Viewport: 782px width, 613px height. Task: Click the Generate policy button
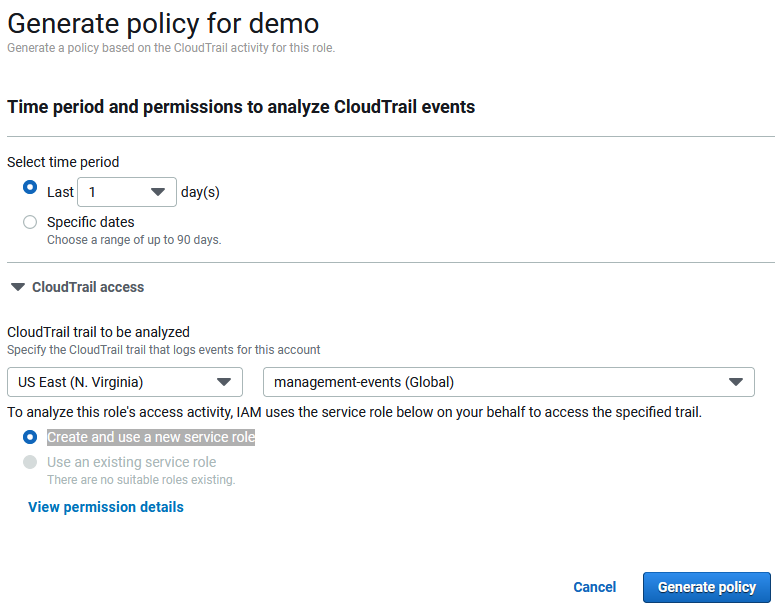[707, 588]
